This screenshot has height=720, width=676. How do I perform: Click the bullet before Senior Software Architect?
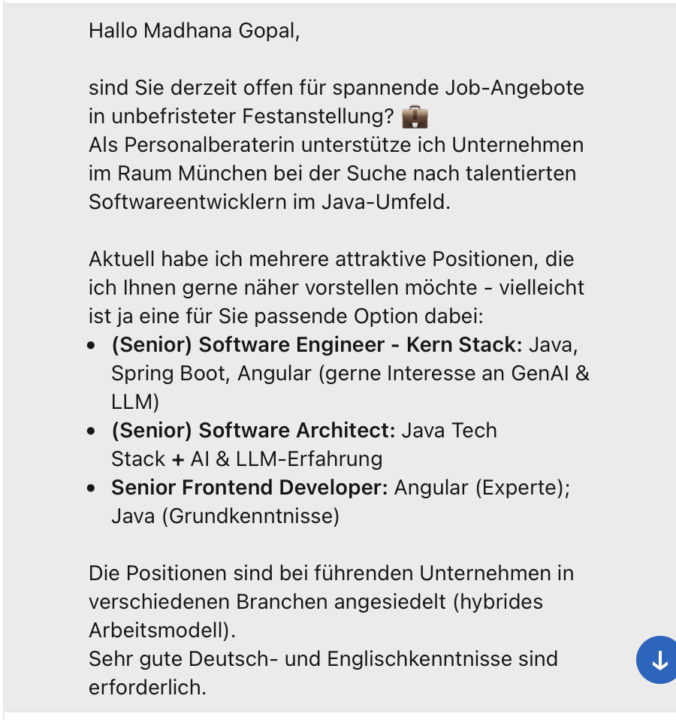[x=91, y=431]
